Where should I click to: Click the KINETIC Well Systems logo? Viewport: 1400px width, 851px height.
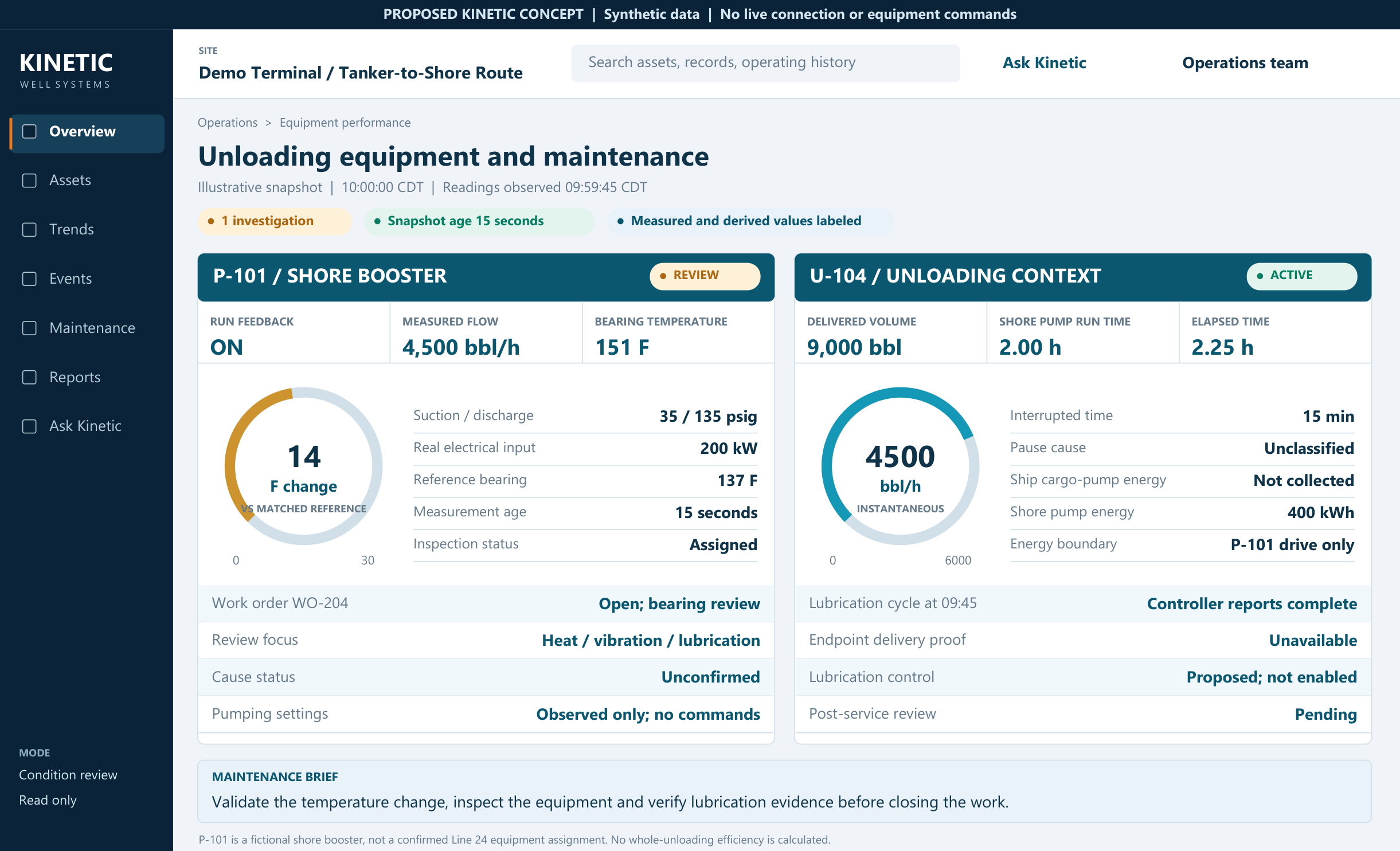point(66,70)
